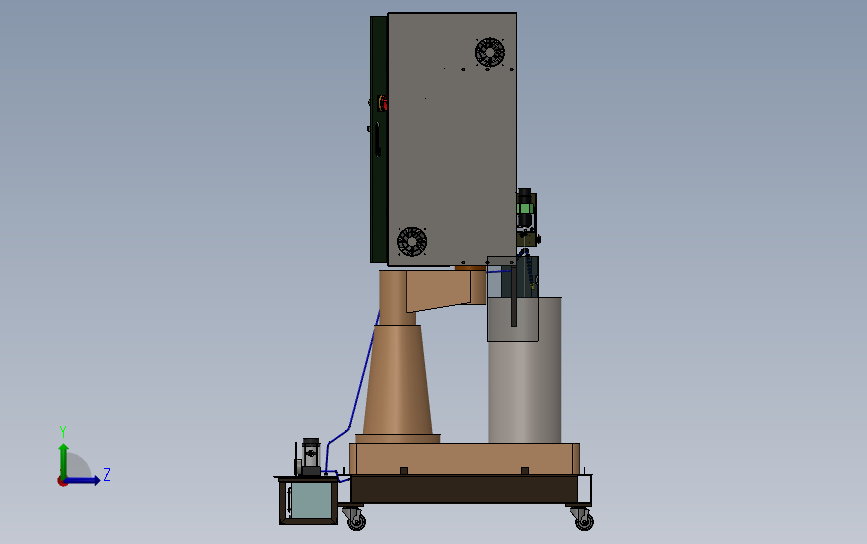
Task: Select the brown base platform
Action: coord(464,458)
